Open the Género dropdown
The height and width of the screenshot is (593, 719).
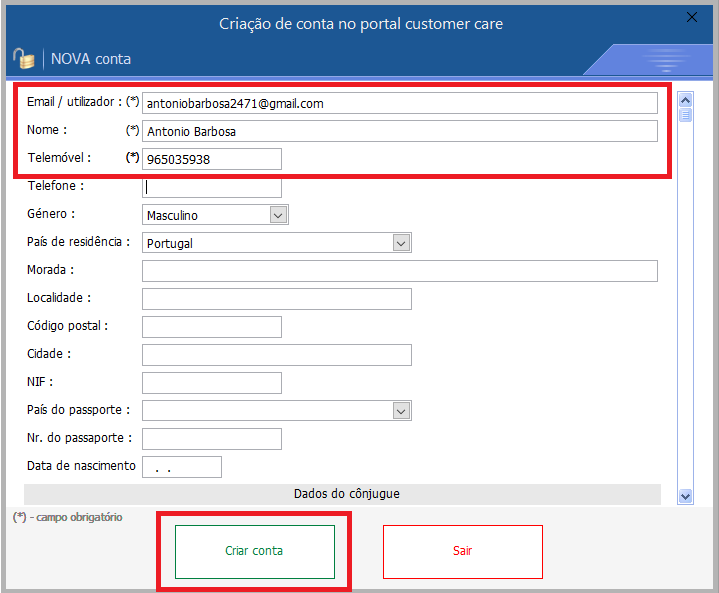click(x=279, y=215)
